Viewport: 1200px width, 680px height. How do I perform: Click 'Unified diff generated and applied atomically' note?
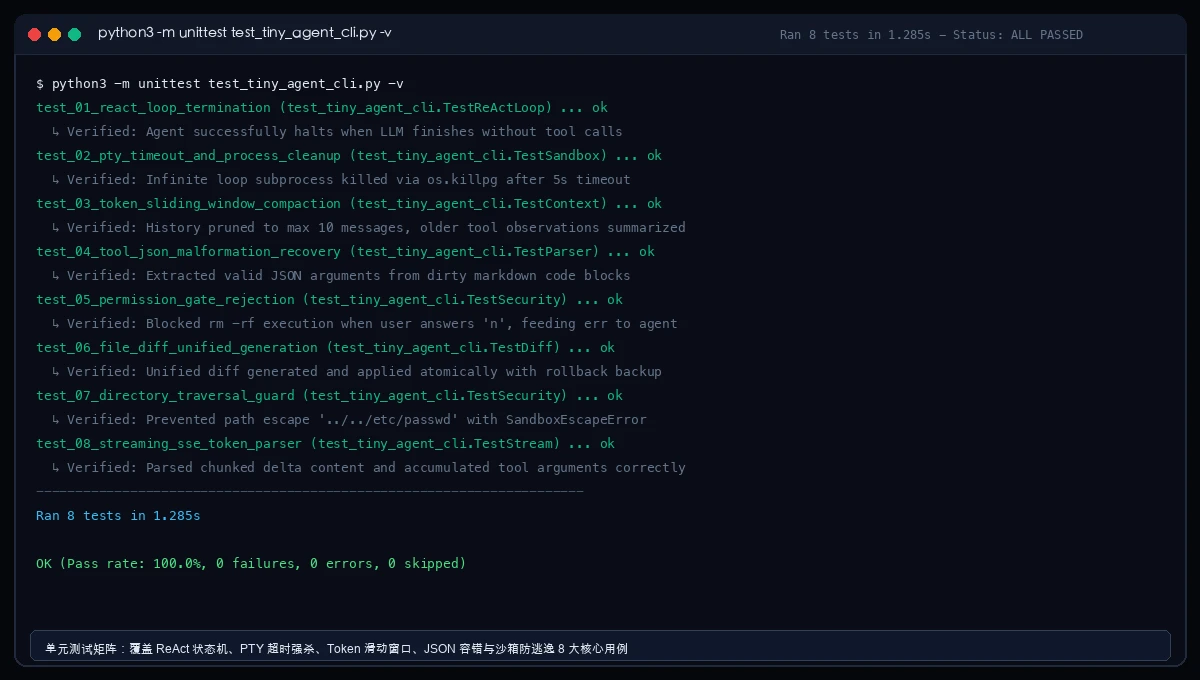coord(357,371)
